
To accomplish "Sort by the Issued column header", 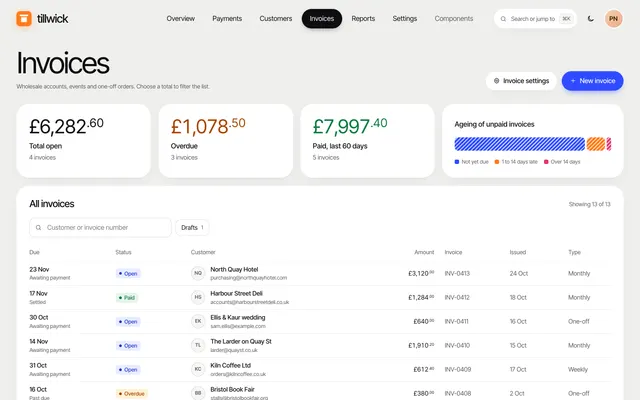I will coord(518,252).
